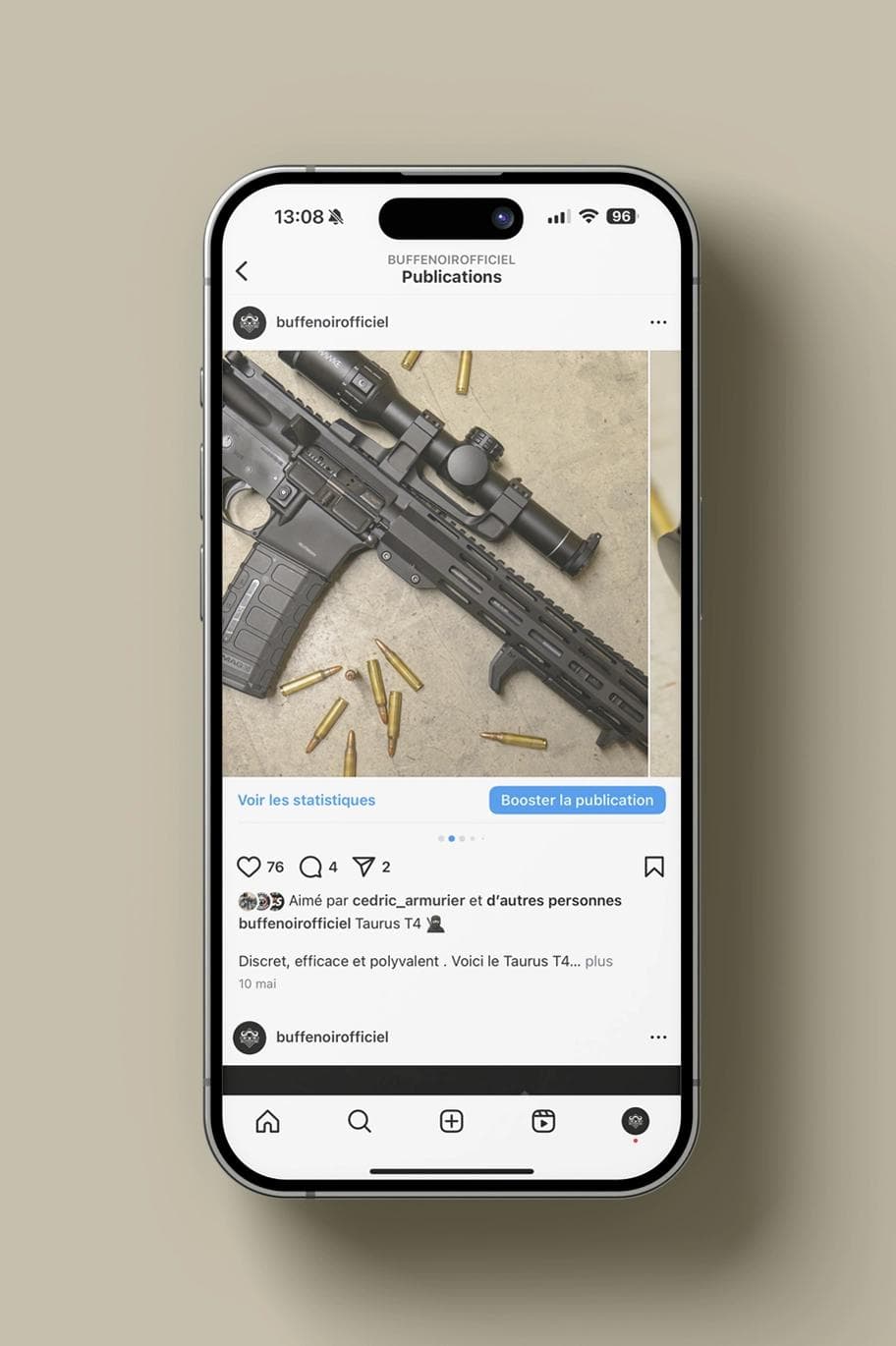896x1346 pixels.
Task: Like the Taurus T4 post with heart icon
Action: [x=249, y=867]
